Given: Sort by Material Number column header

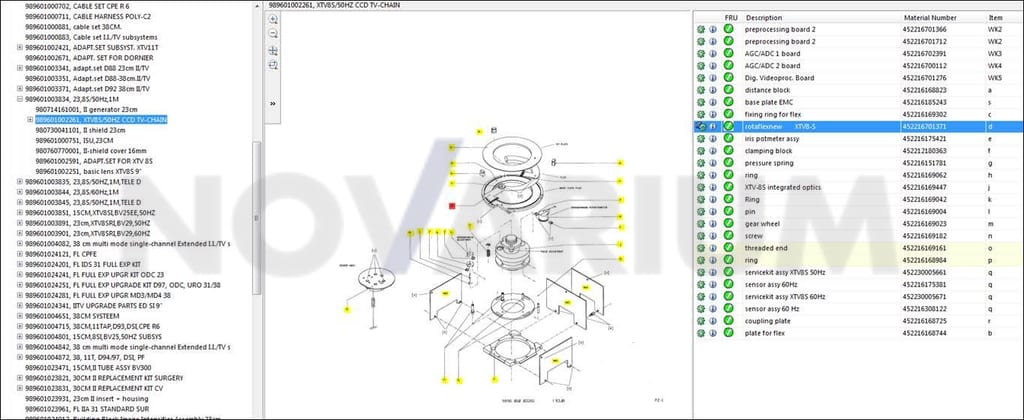Looking at the screenshot, I should pos(925,18).
